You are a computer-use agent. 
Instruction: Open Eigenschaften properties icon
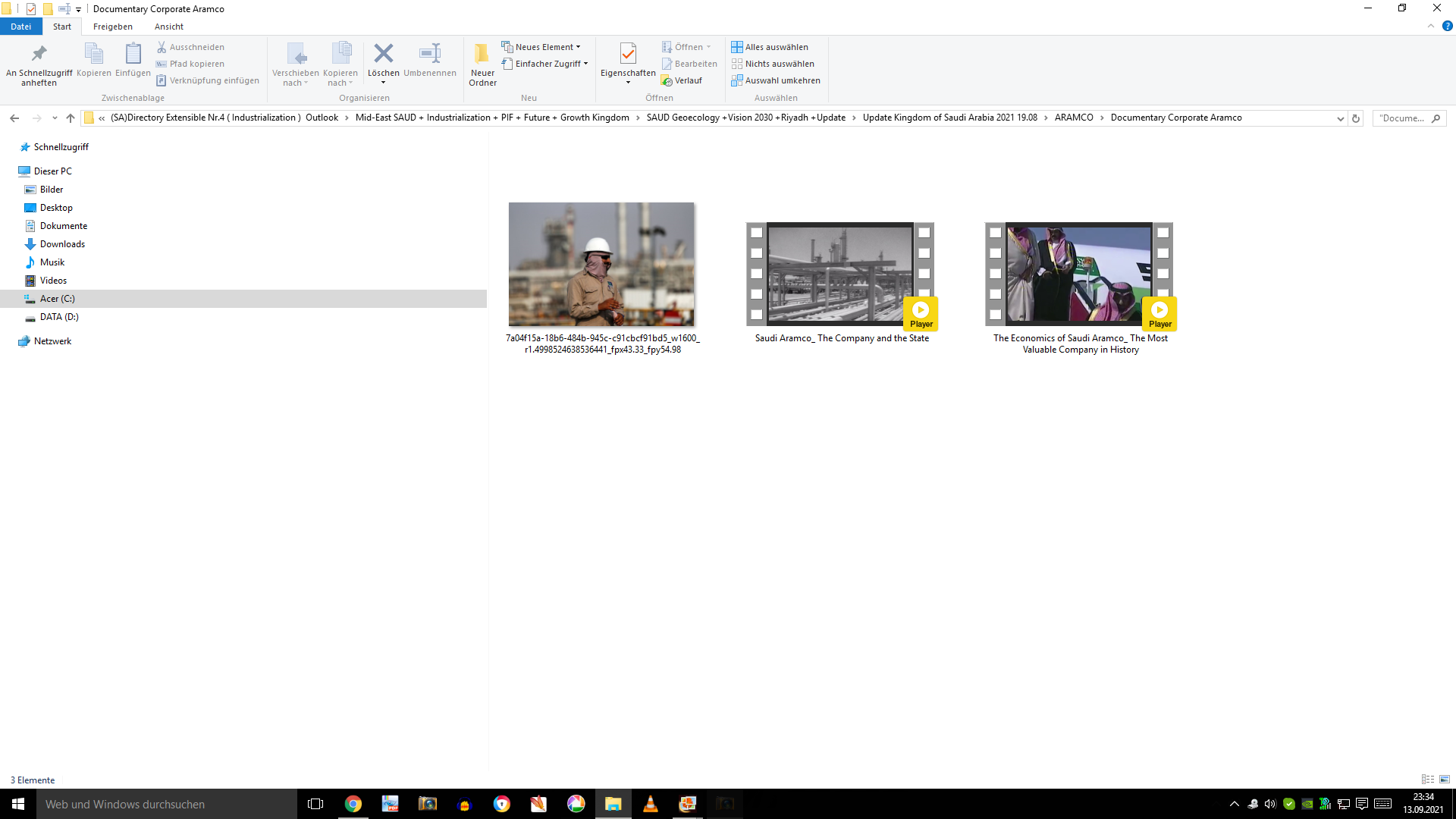point(628,64)
